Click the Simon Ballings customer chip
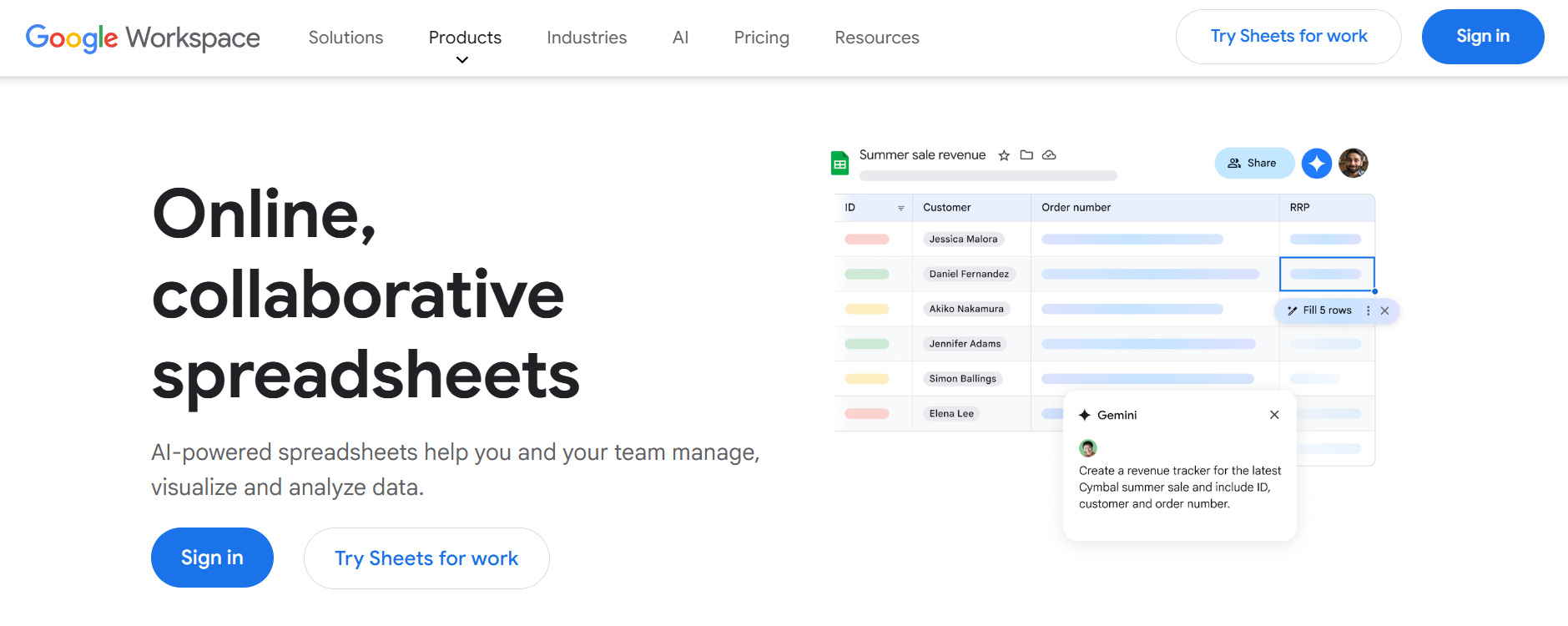Image resolution: width=1568 pixels, height=626 pixels. click(x=963, y=379)
